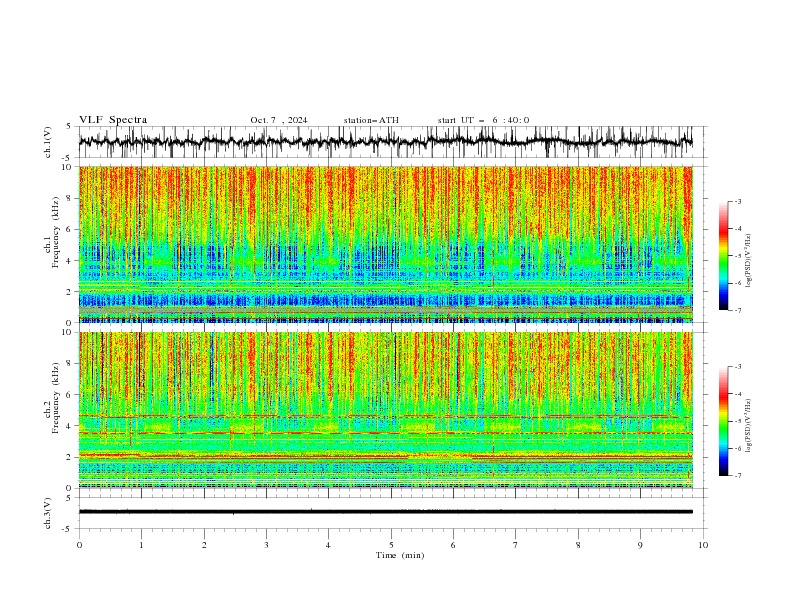This screenshot has height=612, width=792.
Task: Click the ch.3 voltage waveform trace
Action: [x=386, y=512]
